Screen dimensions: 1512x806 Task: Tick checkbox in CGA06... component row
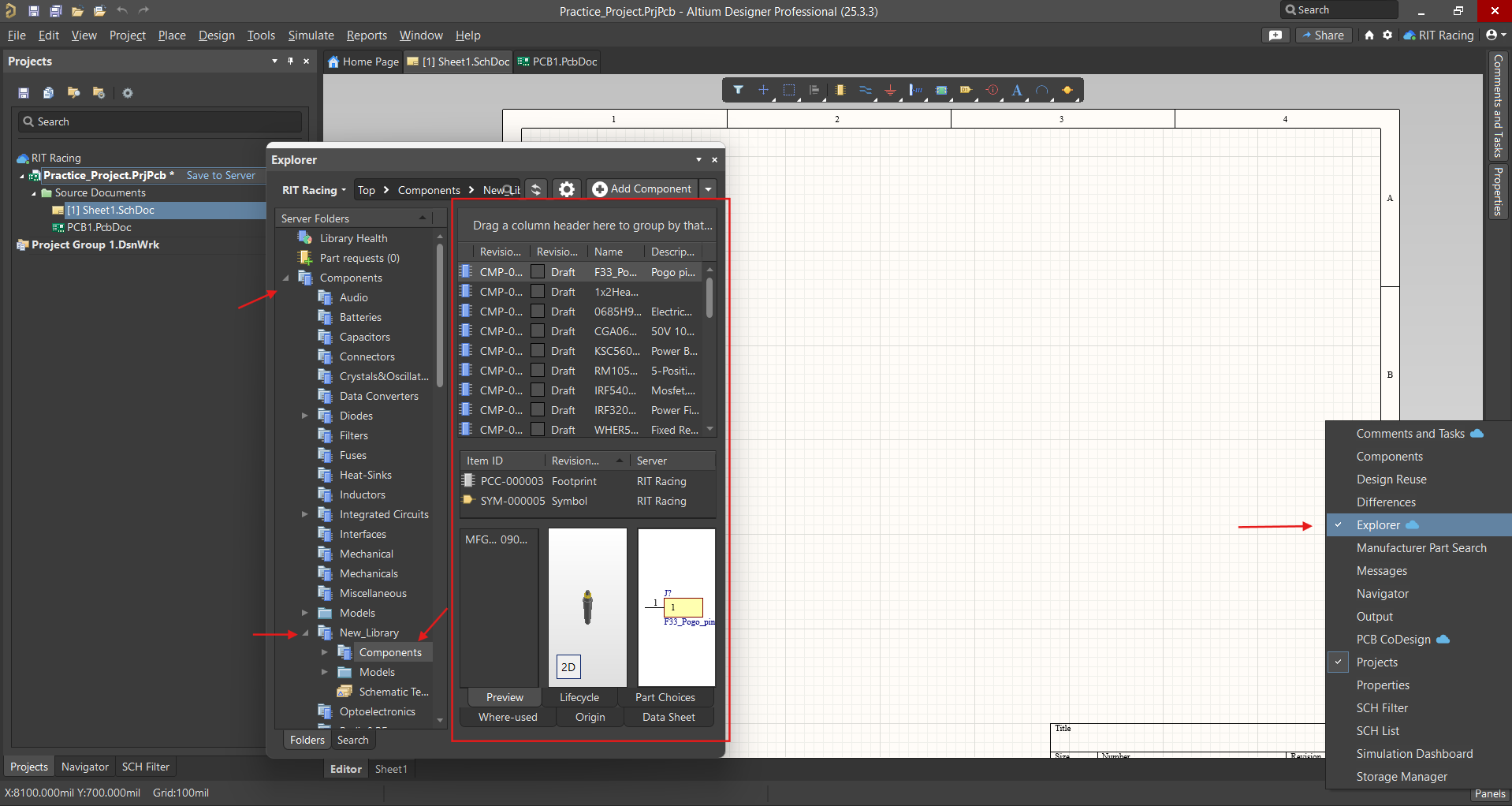tap(538, 330)
